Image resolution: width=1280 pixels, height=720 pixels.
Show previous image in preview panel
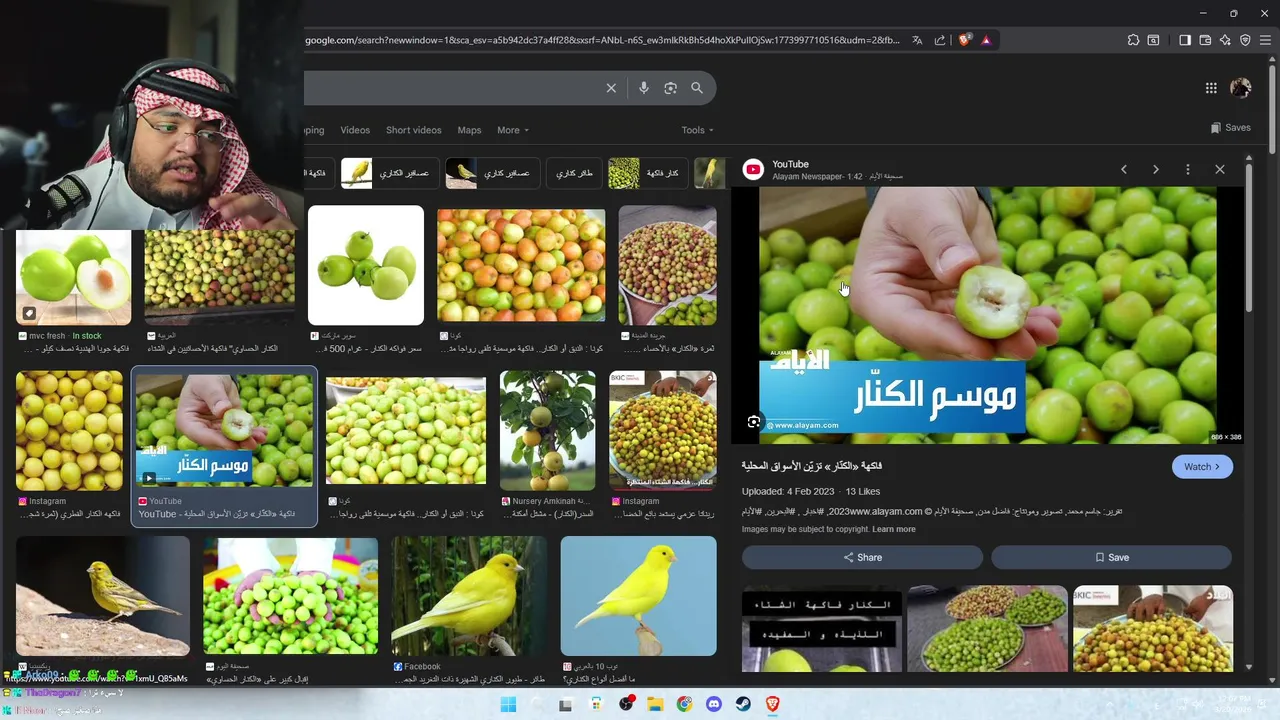1124,170
